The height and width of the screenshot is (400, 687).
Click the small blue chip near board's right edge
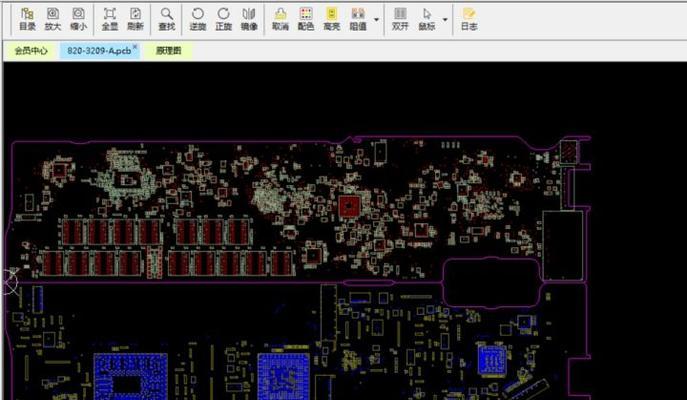point(492,361)
